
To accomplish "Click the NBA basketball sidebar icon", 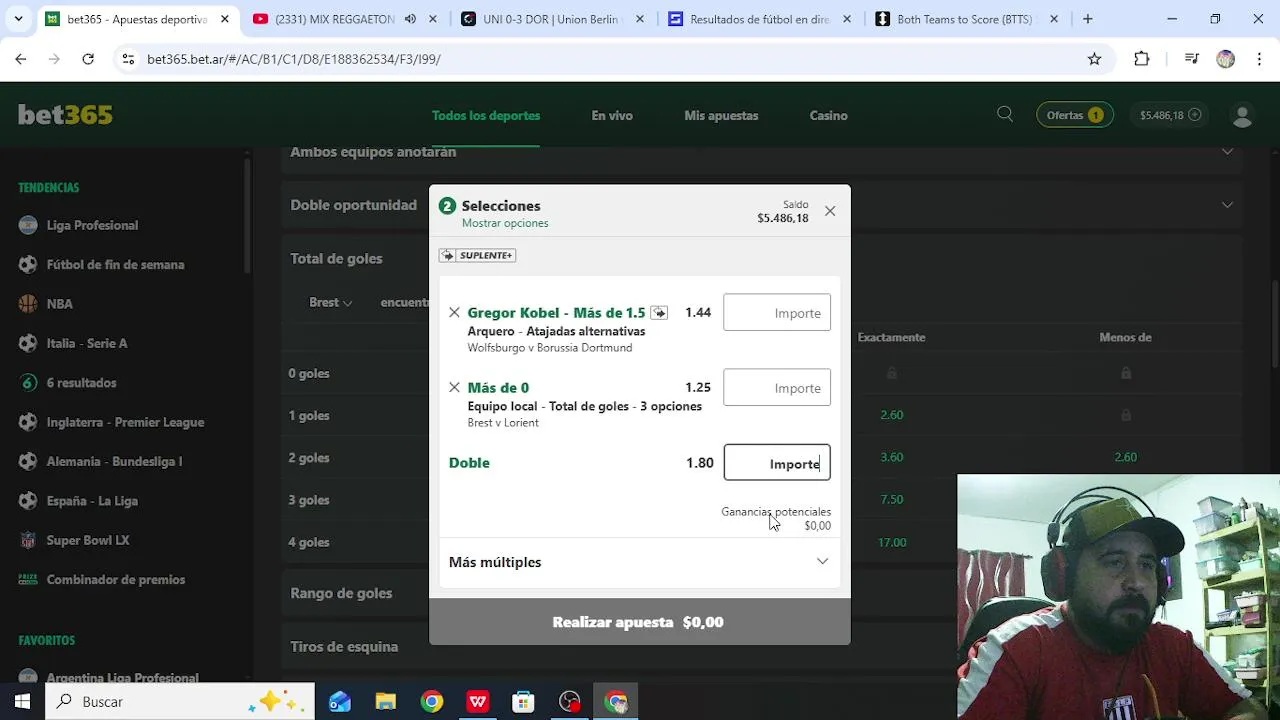I will [x=28, y=304].
